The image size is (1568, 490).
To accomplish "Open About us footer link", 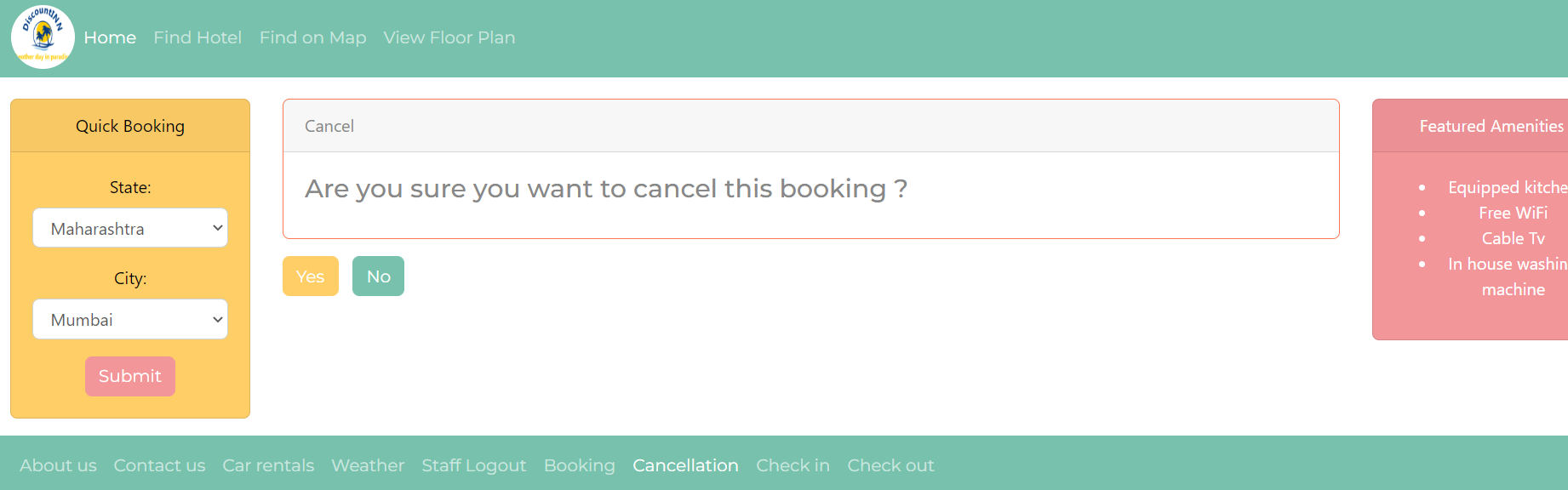I will 58,465.
